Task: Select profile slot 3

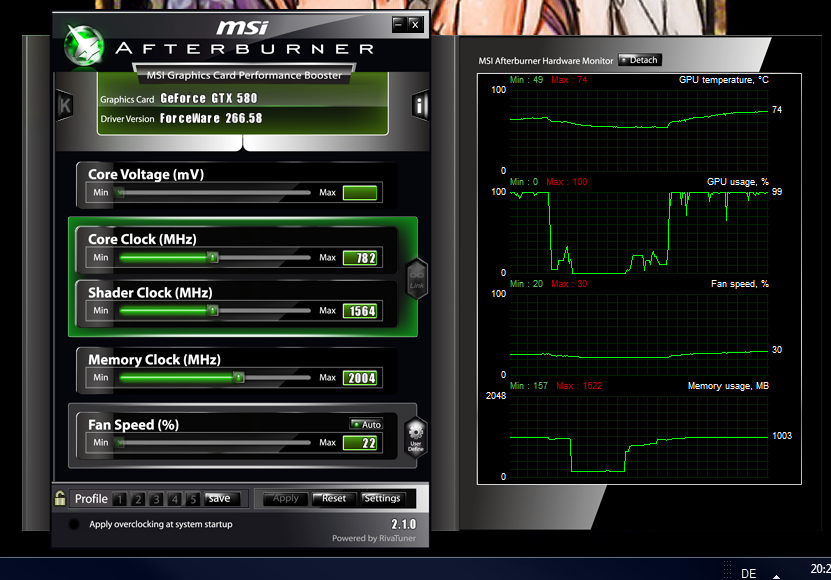Action: click(156, 499)
